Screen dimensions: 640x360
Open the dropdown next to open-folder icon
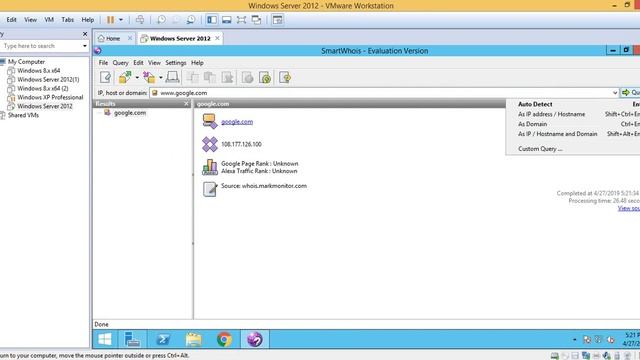(x=137, y=77)
